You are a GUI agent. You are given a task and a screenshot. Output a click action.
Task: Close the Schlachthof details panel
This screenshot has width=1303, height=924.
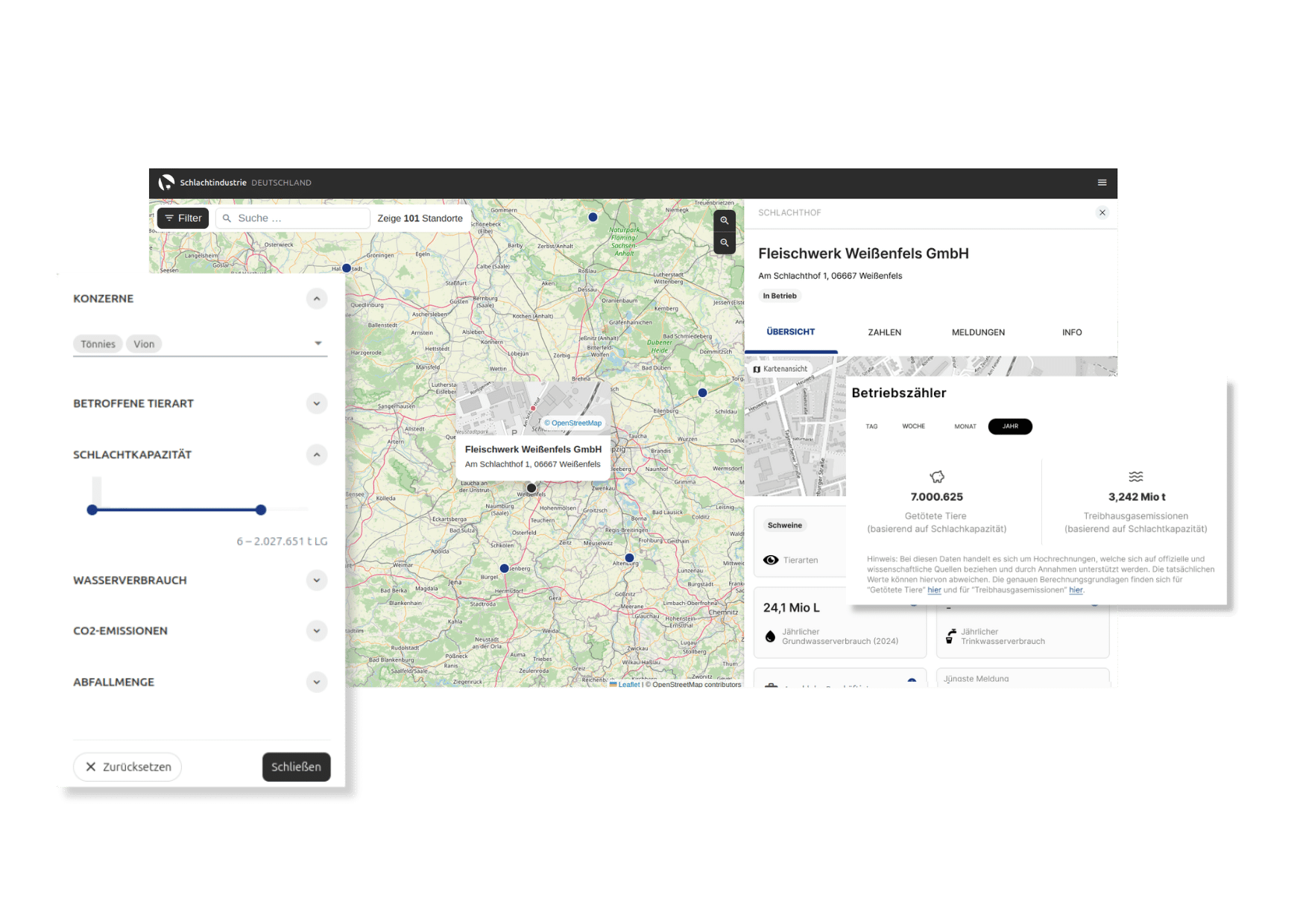(1102, 213)
